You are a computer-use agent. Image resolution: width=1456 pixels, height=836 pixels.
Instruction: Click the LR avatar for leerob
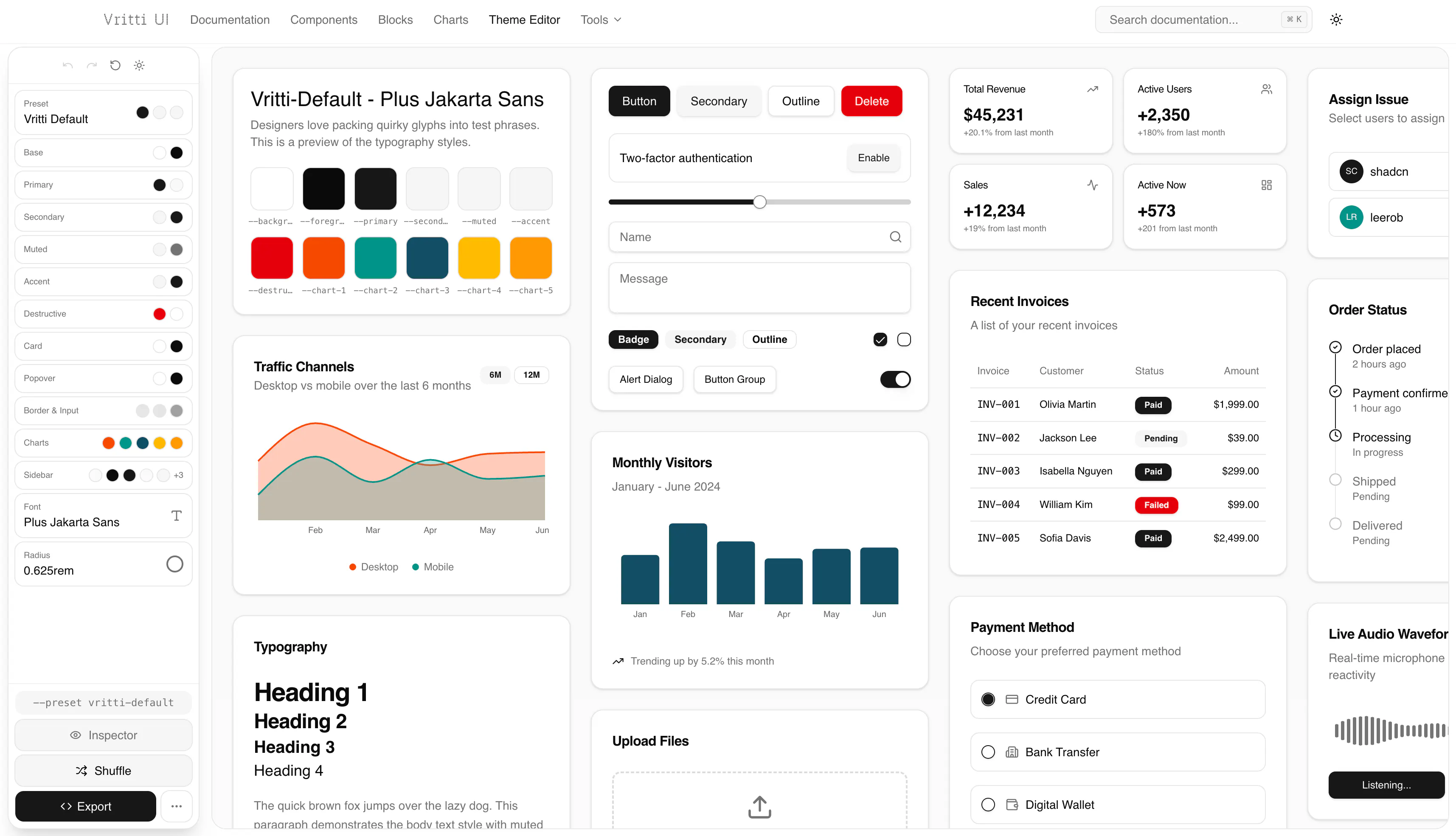coord(1351,217)
